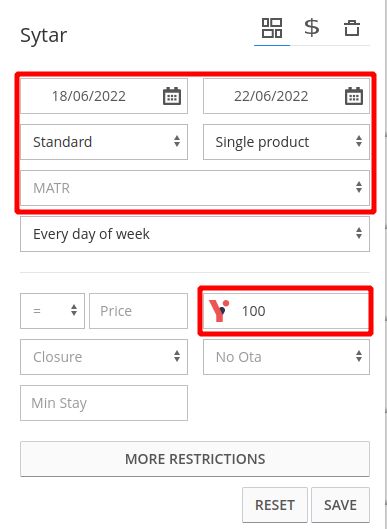Click the RESET button
Image resolution: width=387 pixels, height=529 pixels.
tap(275, 505)
